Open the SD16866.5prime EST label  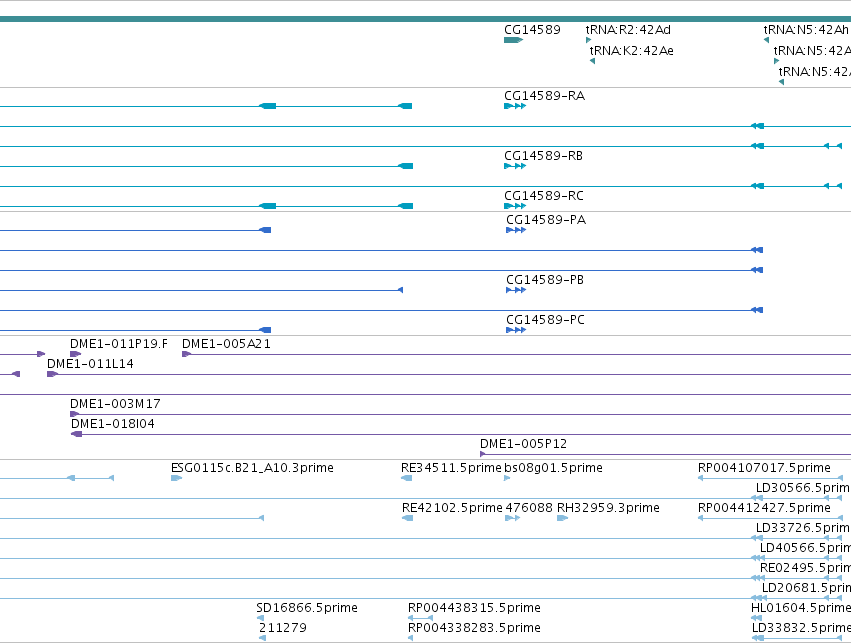[307, 608]
